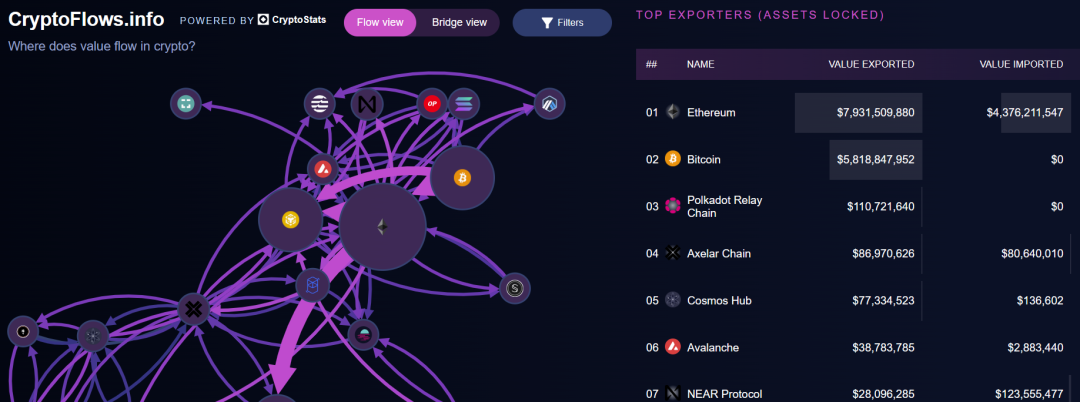
Task: Click the Axelar X node in graph
Action: (193, 309)
